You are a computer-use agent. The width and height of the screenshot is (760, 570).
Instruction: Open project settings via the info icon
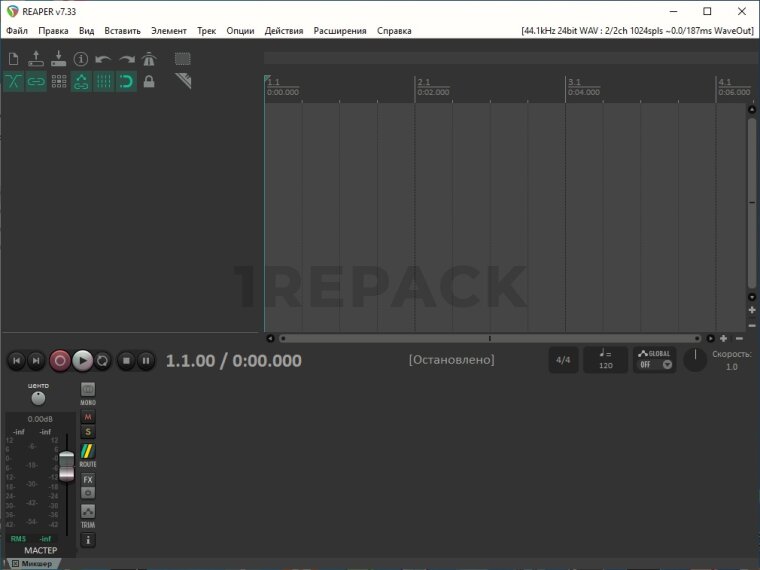81,59
